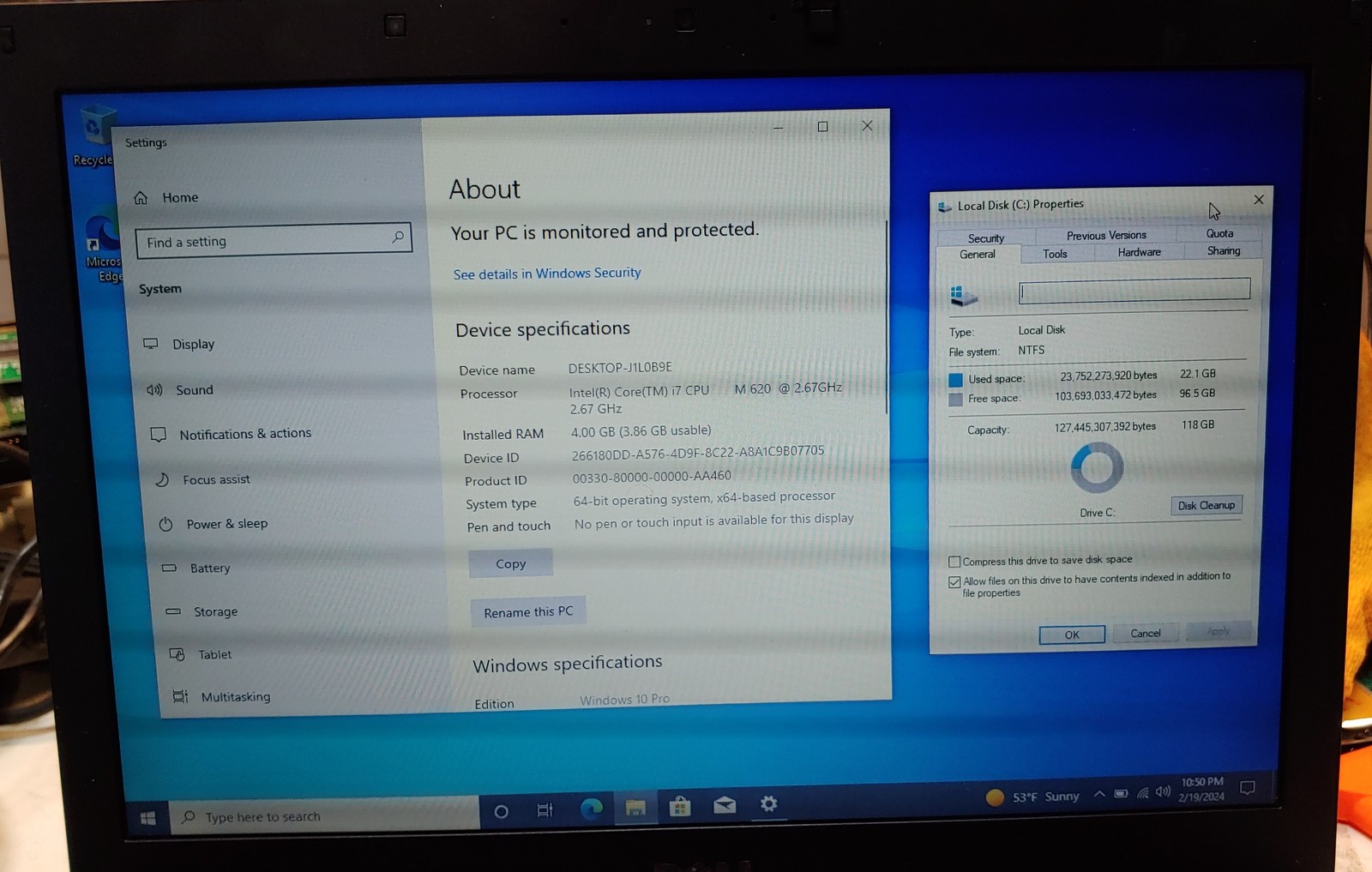1372x872 pixels.
Task: Open Battery settings
Action: click(196, 568)
